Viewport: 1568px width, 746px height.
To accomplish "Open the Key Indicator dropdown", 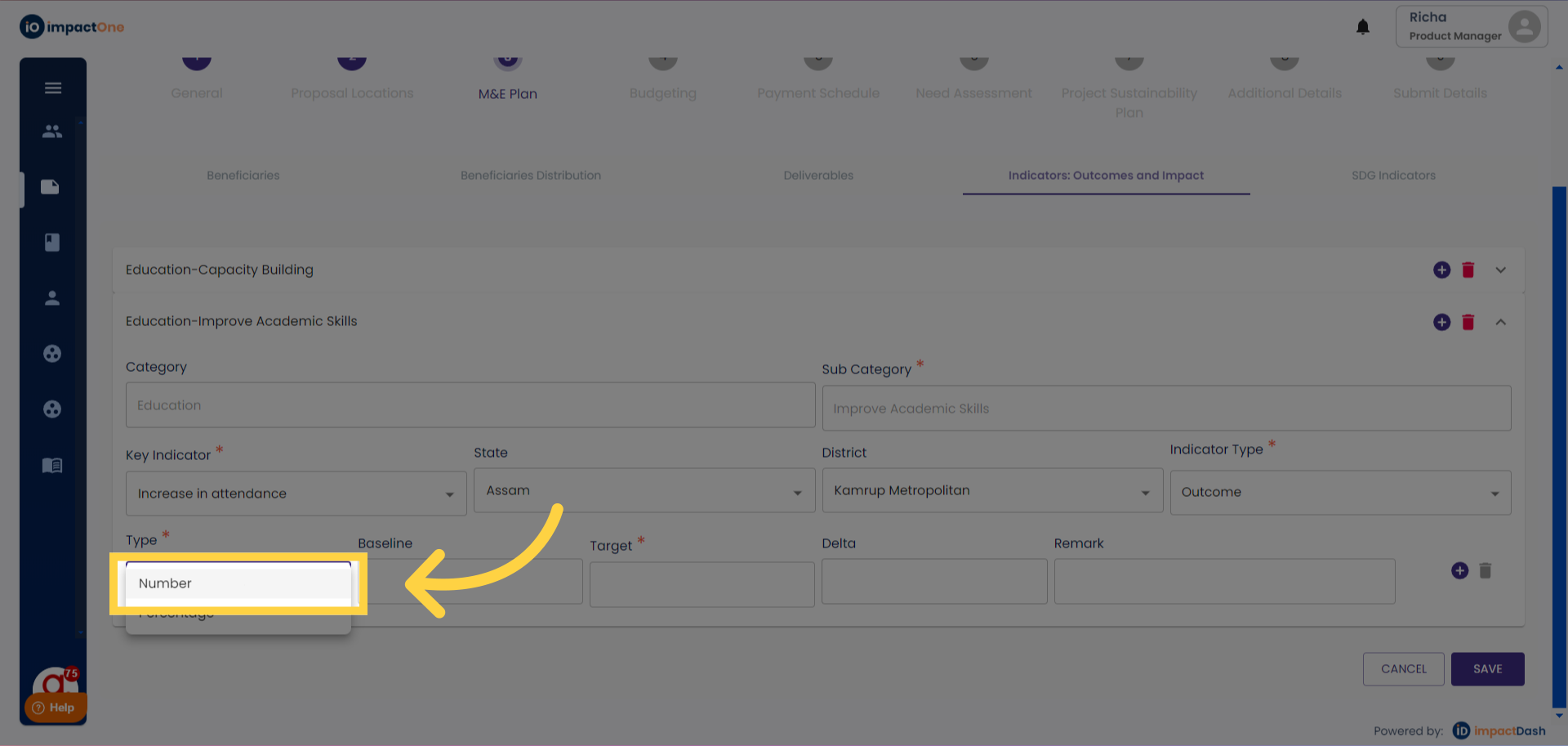I will coord(296,494).
